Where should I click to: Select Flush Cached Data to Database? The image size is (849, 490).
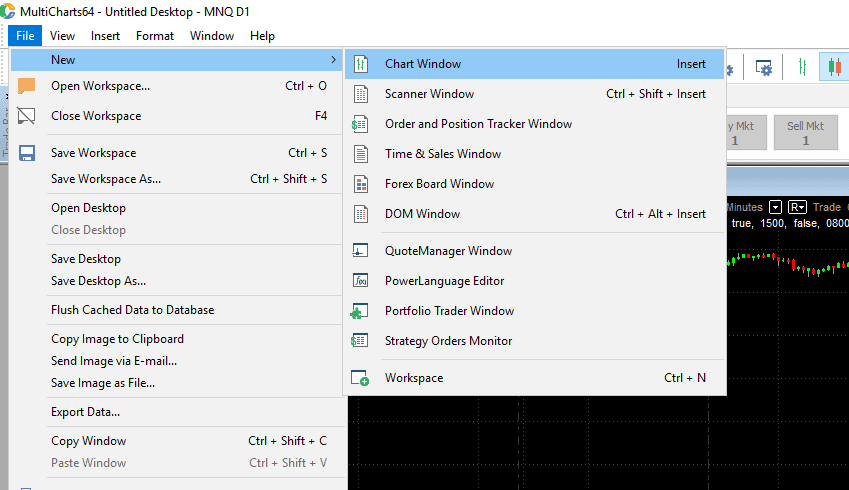pyautogui.click(x=177, y=310)
